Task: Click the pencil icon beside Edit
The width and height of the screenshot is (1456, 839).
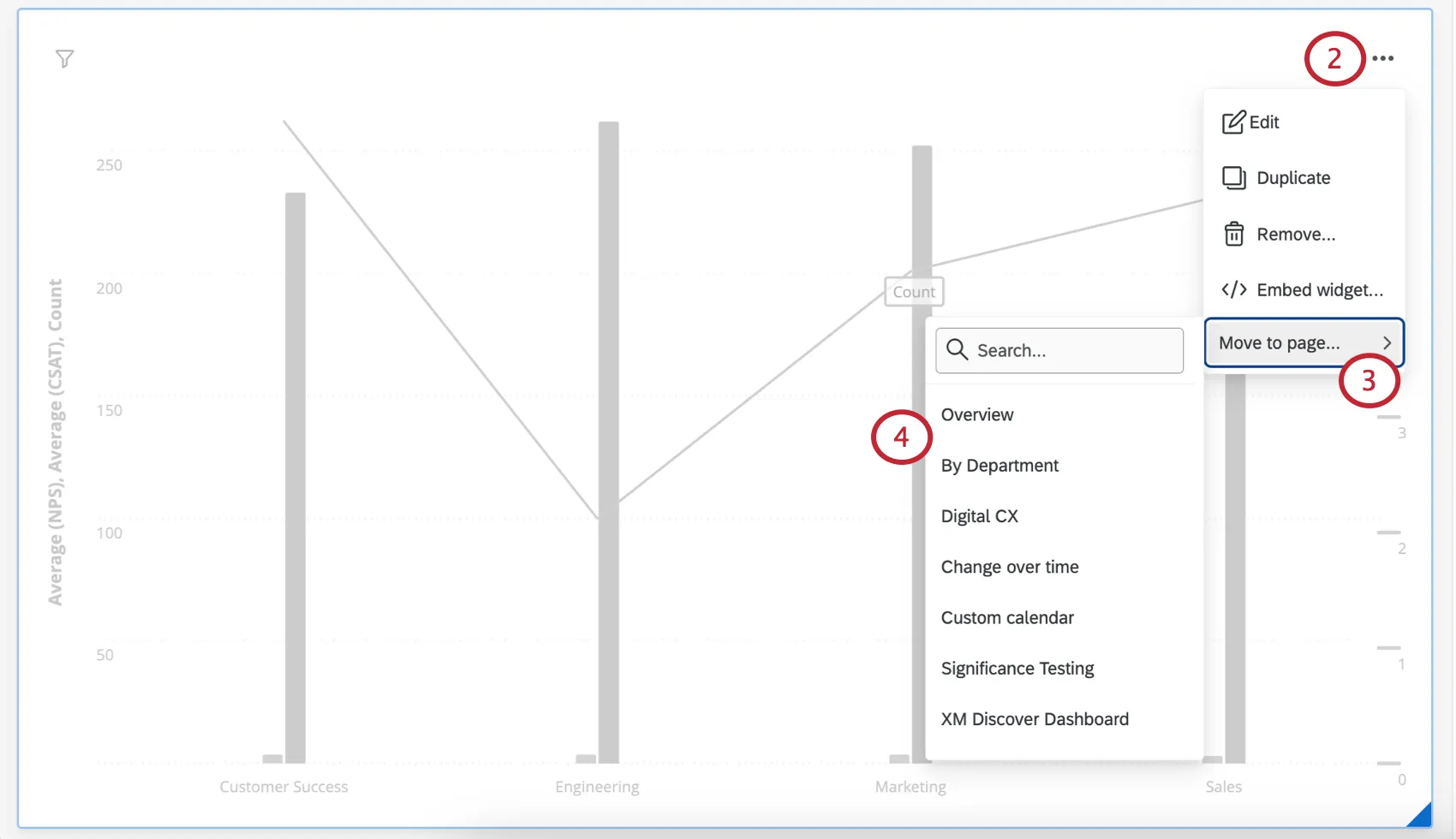Action: click(x=1233, y=122)
